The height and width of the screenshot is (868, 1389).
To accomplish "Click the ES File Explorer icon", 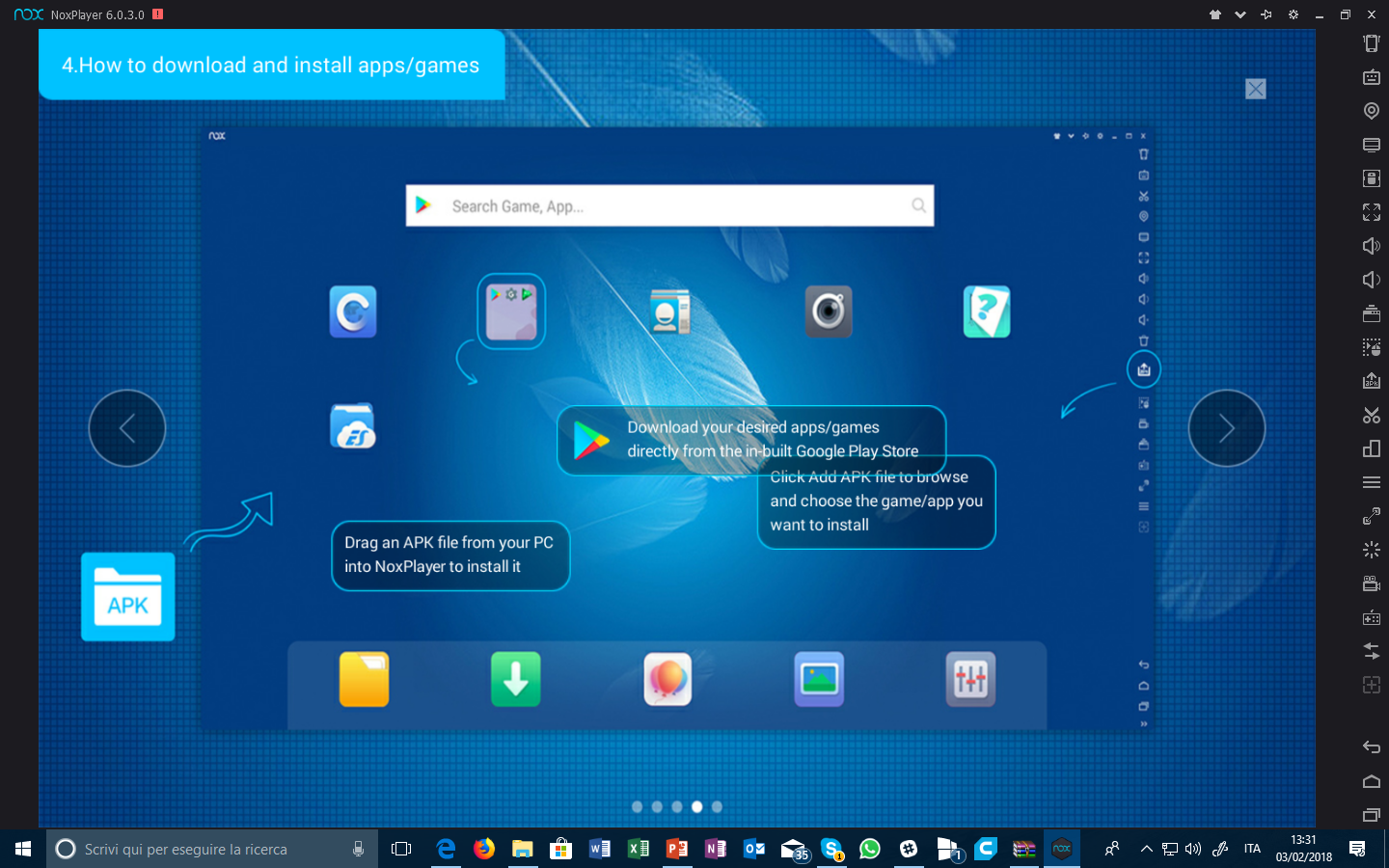I will pyautogui.click(x=353, y=426).
